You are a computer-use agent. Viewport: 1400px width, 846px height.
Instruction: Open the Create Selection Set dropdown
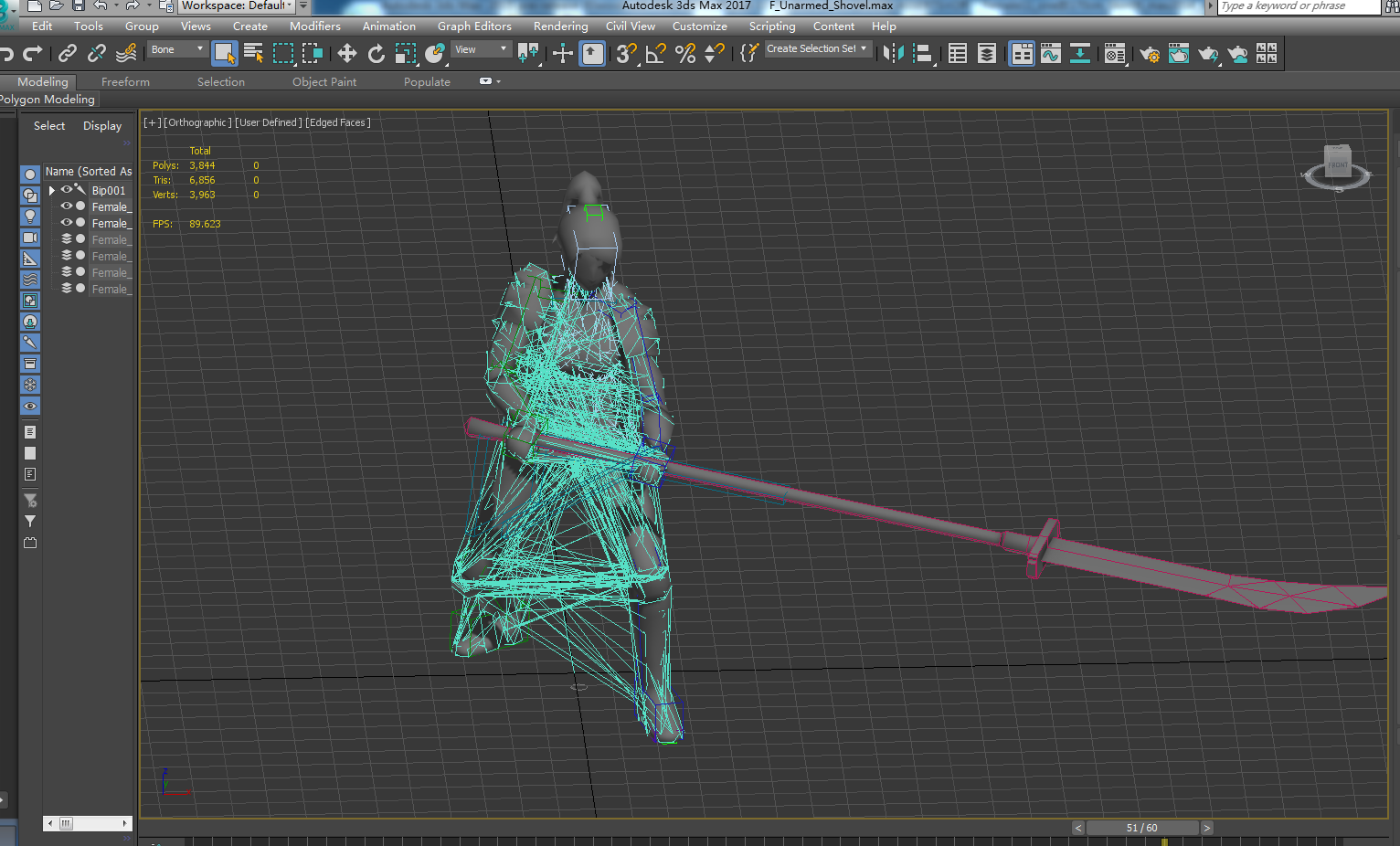point(817,49)
